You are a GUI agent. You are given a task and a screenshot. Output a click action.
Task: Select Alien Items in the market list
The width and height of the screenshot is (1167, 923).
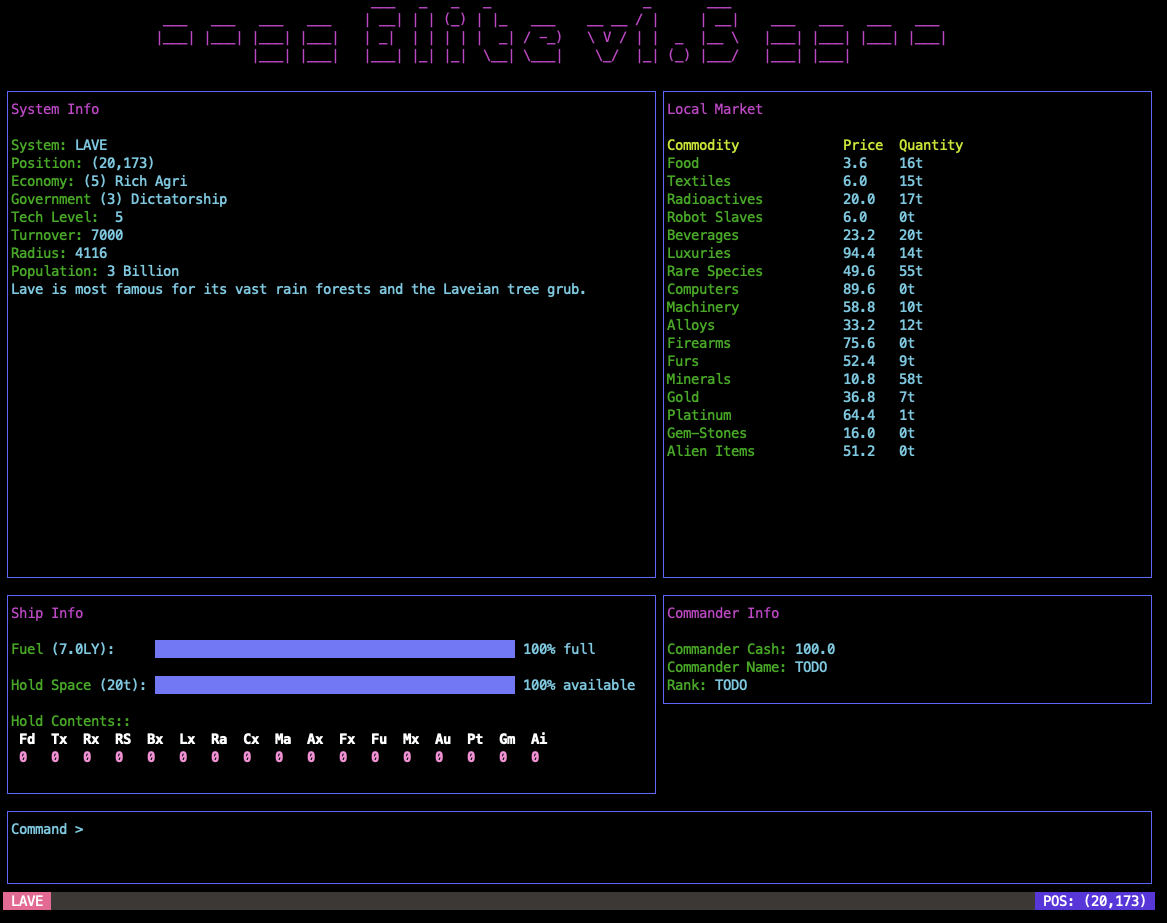click(x=710, y=451)
